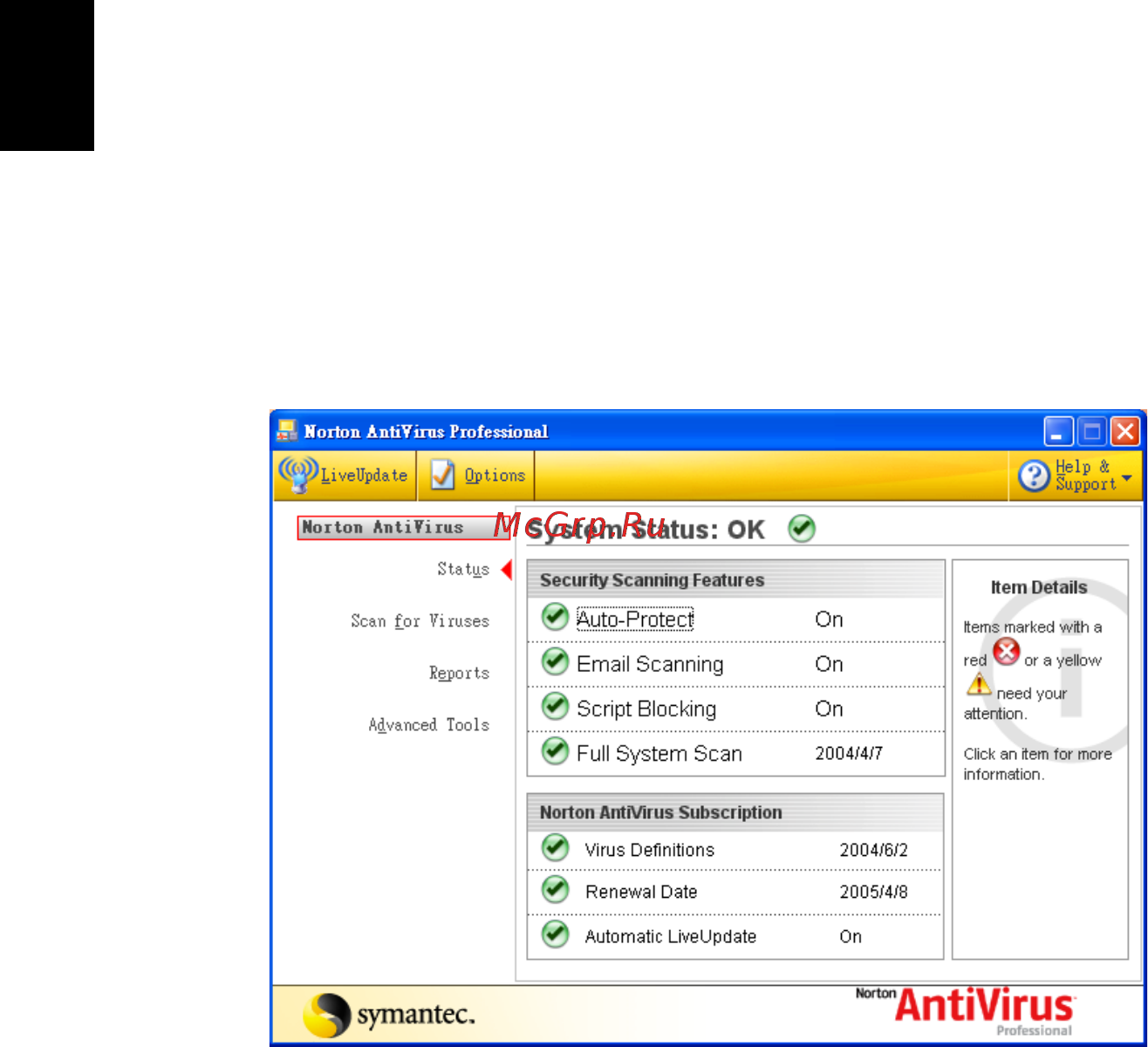Open Advanced Tools in the sidebar
1148x1047 pixels.
(428, 725)
